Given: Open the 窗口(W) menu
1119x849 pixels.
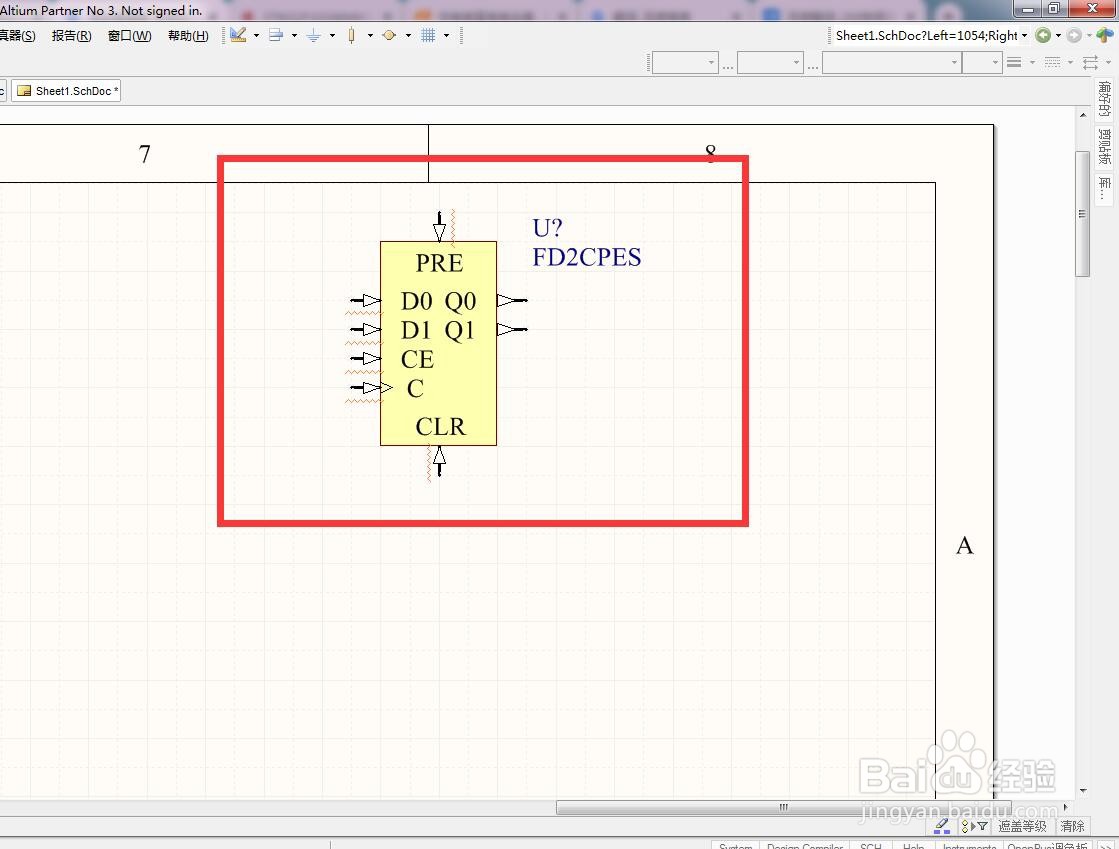Looking at the screenshot, I should (129, 36).
